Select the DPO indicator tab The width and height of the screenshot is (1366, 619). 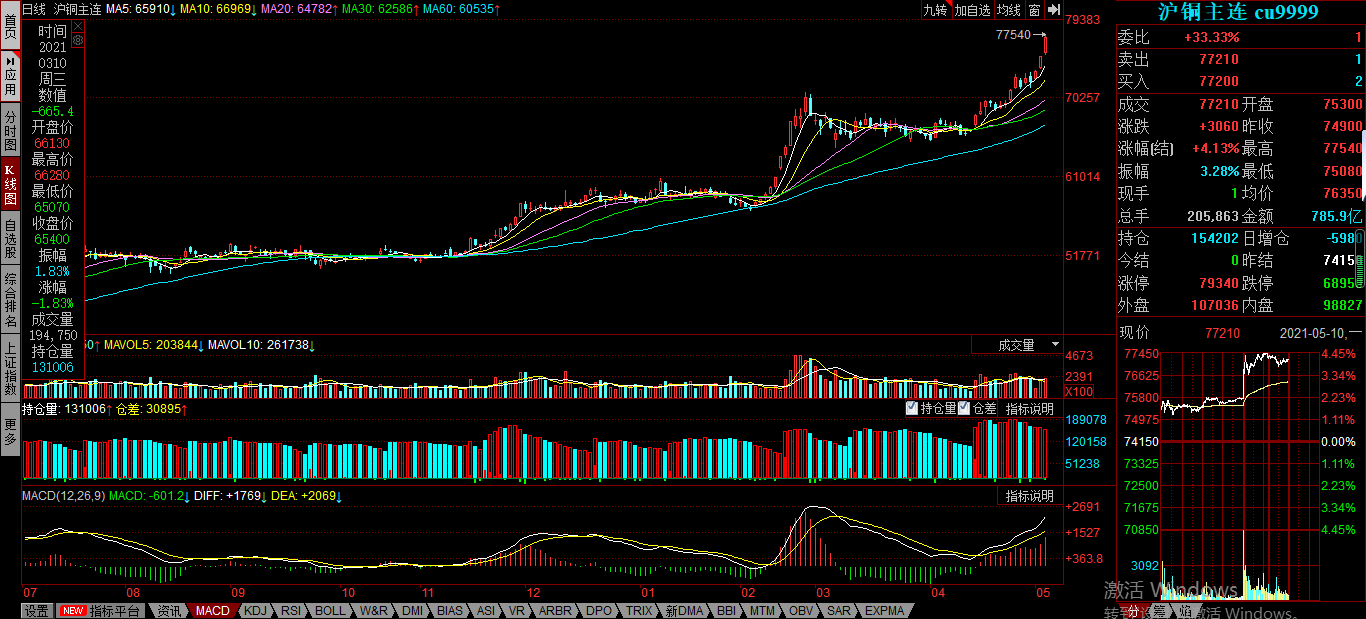(599, 611)
